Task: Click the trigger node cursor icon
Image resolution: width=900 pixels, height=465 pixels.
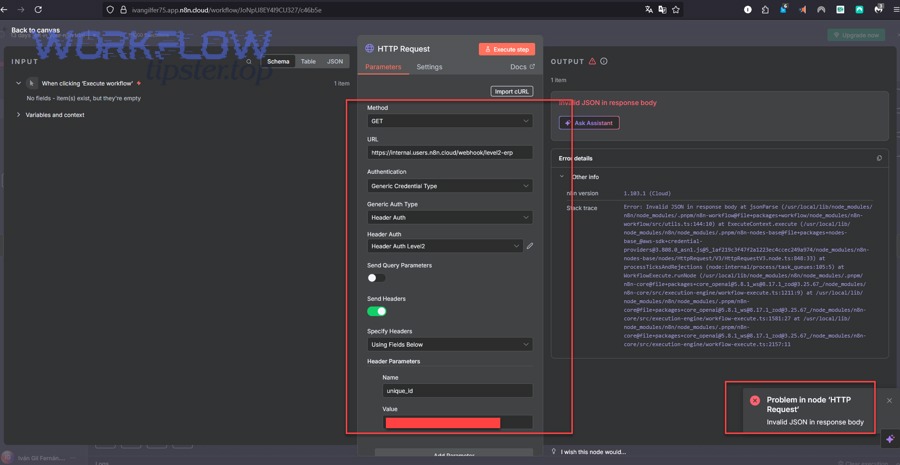Action: 32,83
